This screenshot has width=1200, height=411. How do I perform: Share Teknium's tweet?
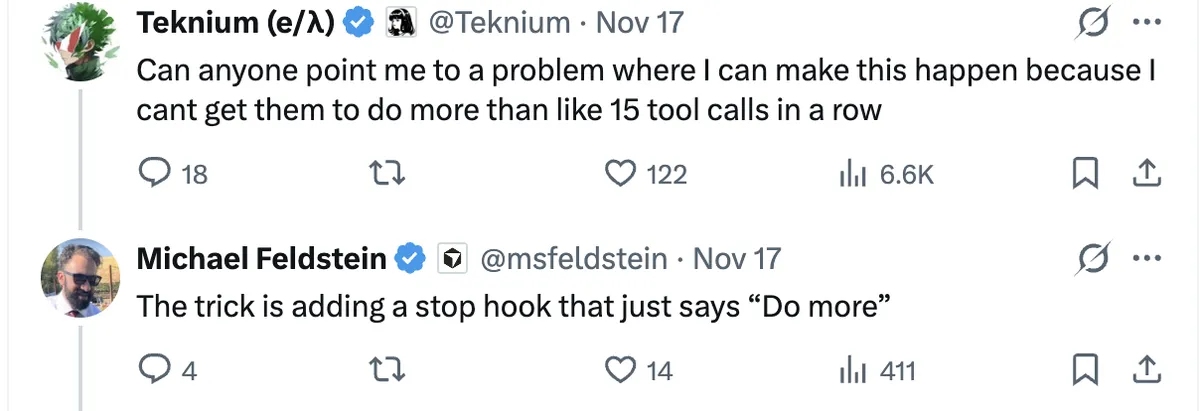[1145, 174]
